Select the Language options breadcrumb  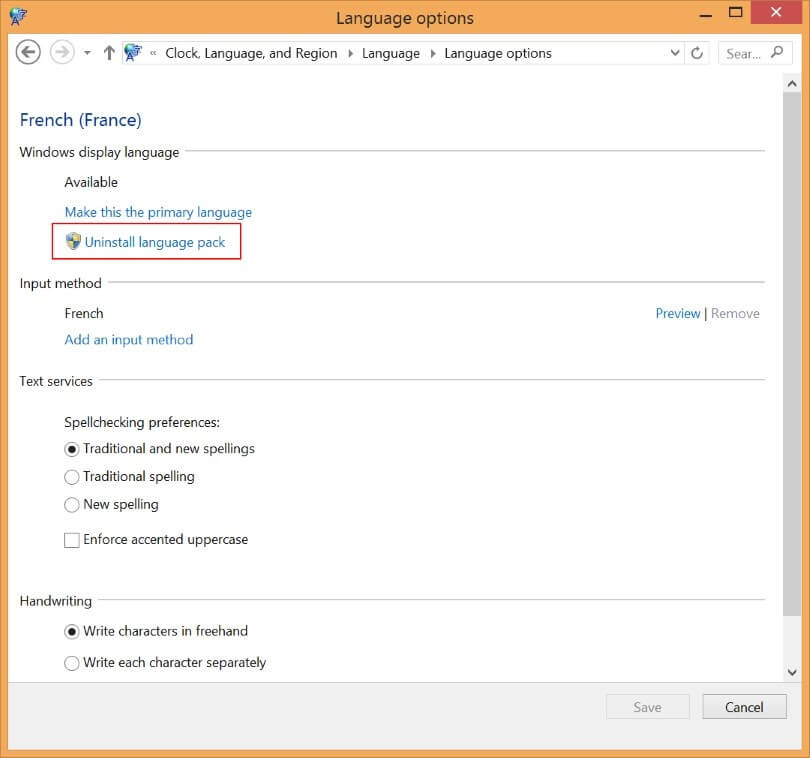click(498, 54)
